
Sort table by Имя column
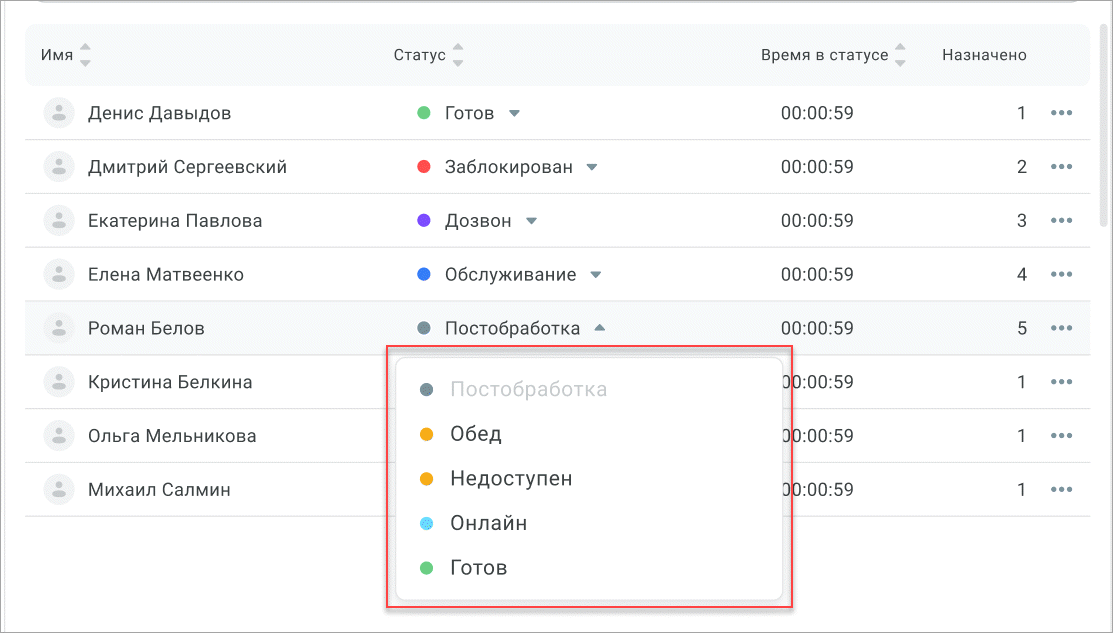85,55
